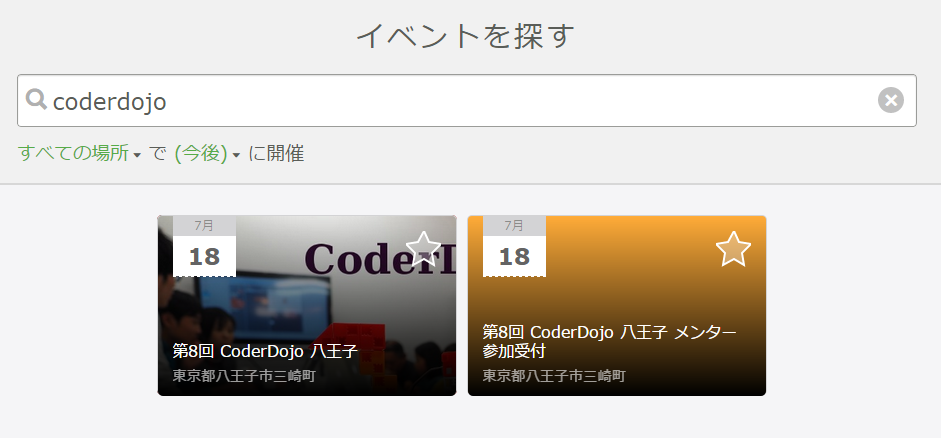The width and height of the screenshot is (941, 438).
Task: Click 東京都八王子市三崎町 under the photo card
Action: [x=244, y=376]
